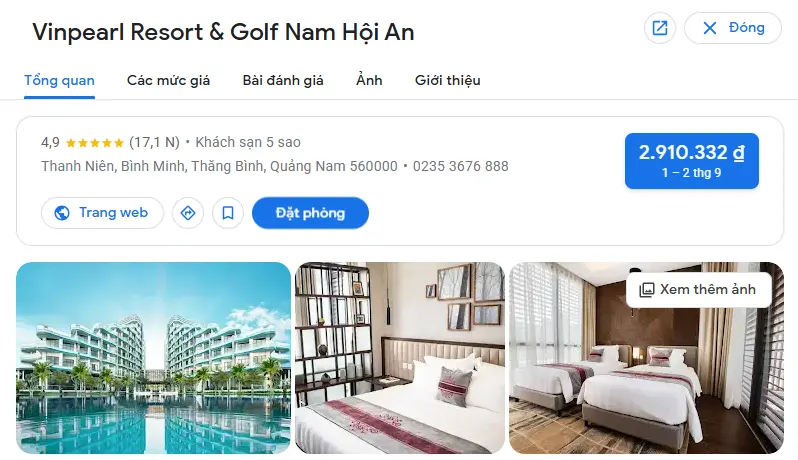Click the gallery icon beside Xem thêm ảnh
The width and height of the screenshot is (798, 460).
(646, 290)
